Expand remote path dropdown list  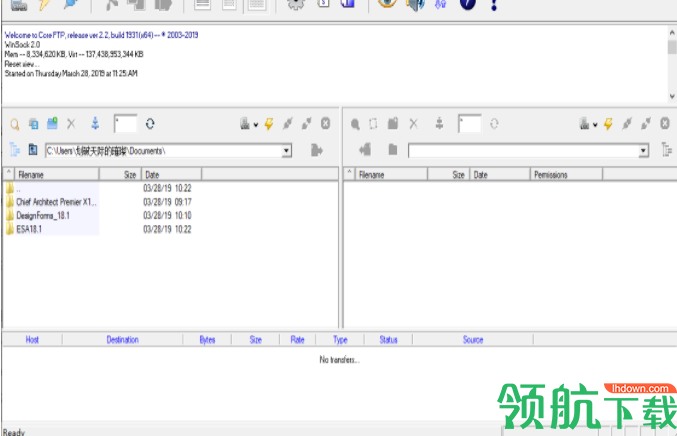[x=643, y=151]
